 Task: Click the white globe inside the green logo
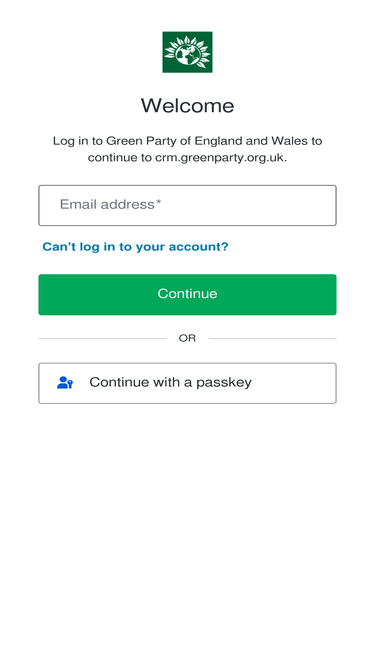coord(188,53)
